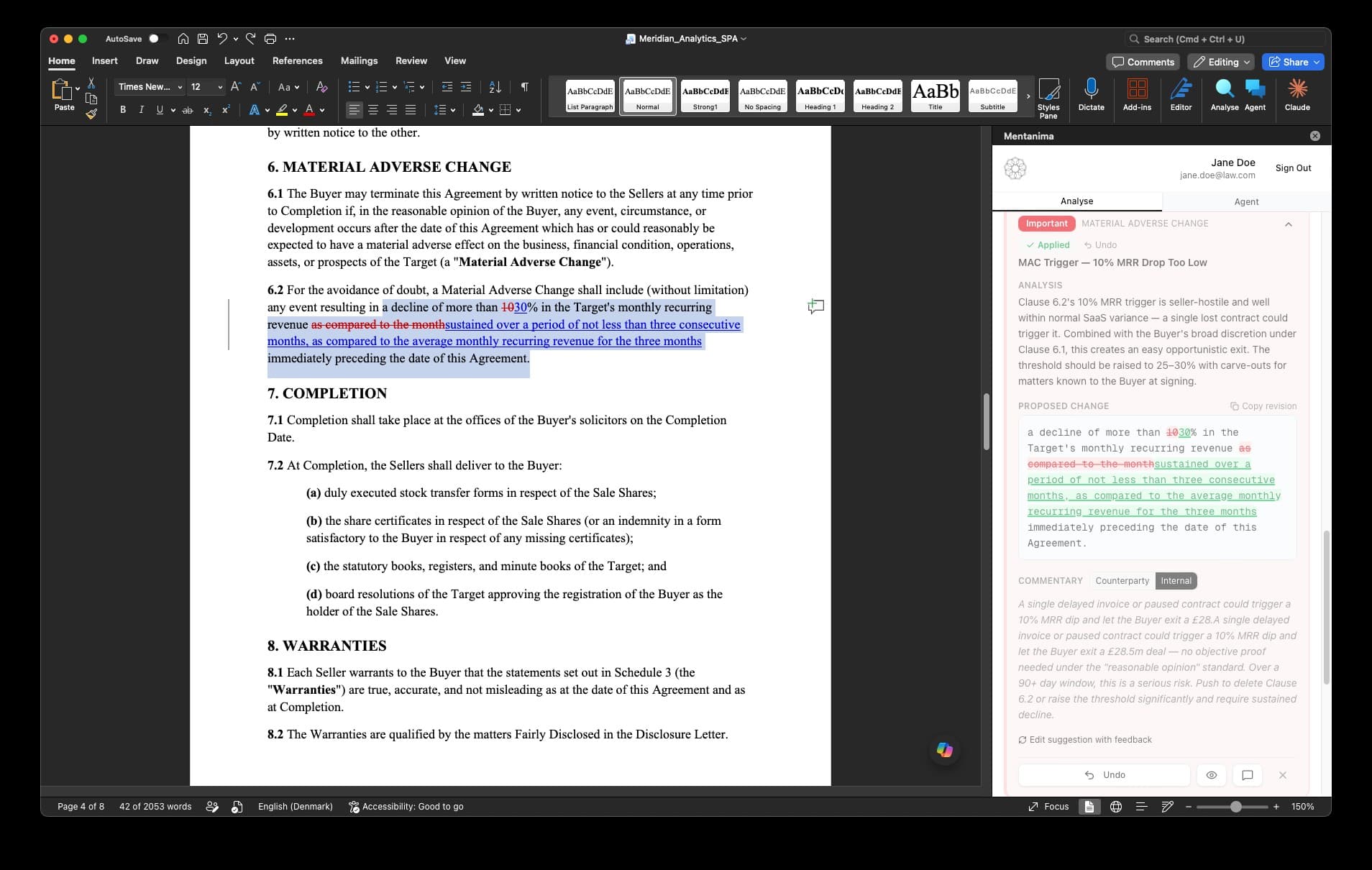Click Sign Out in Mentanima panel

point(1293,168)
